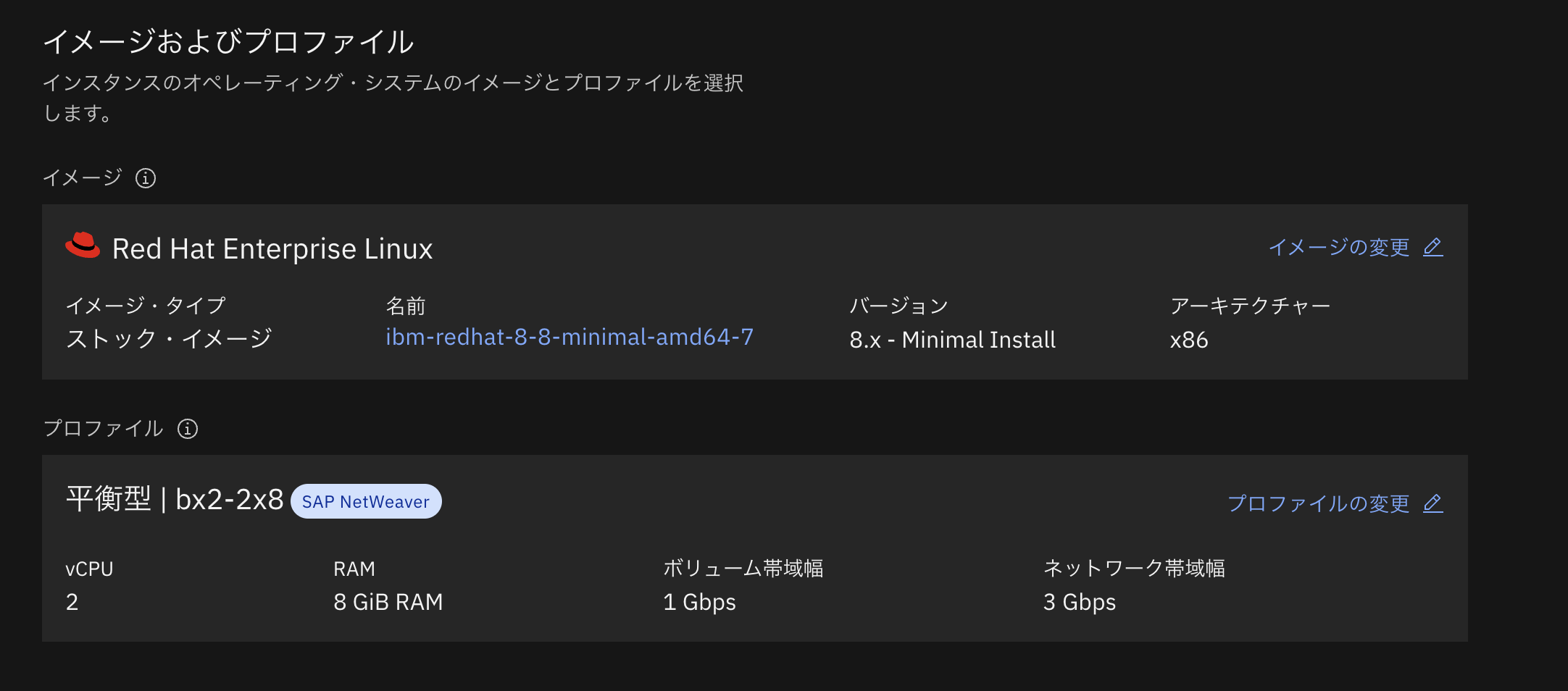Click the circled i next to イメージ label
Image resolution: width=1568 pixels, height=691 pixels.
click(x=146, y=178)
